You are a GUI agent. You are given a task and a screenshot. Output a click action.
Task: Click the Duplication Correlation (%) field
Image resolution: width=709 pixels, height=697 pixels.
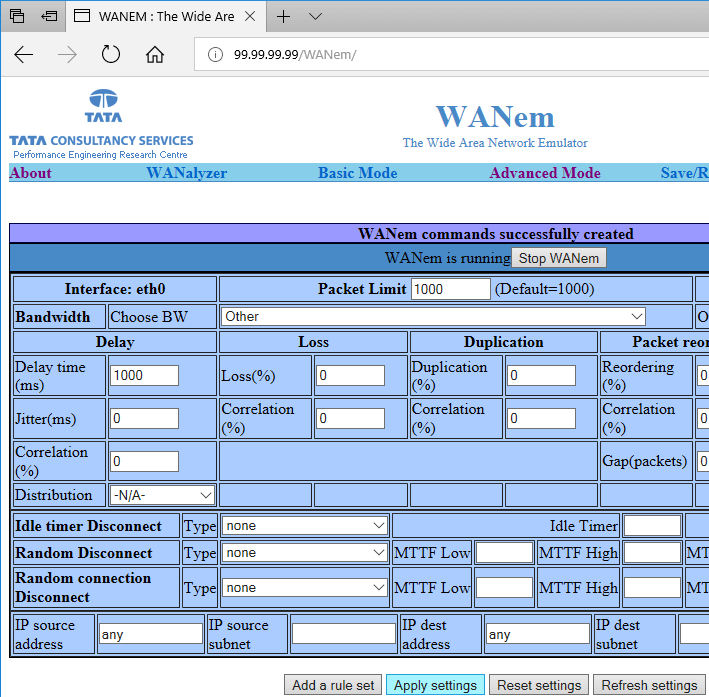point(541,418)
